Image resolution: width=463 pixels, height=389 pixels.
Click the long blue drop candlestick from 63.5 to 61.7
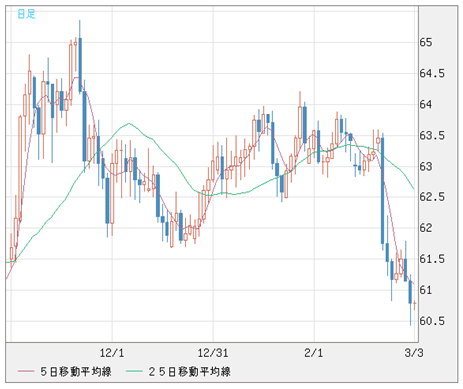[383, 191]
